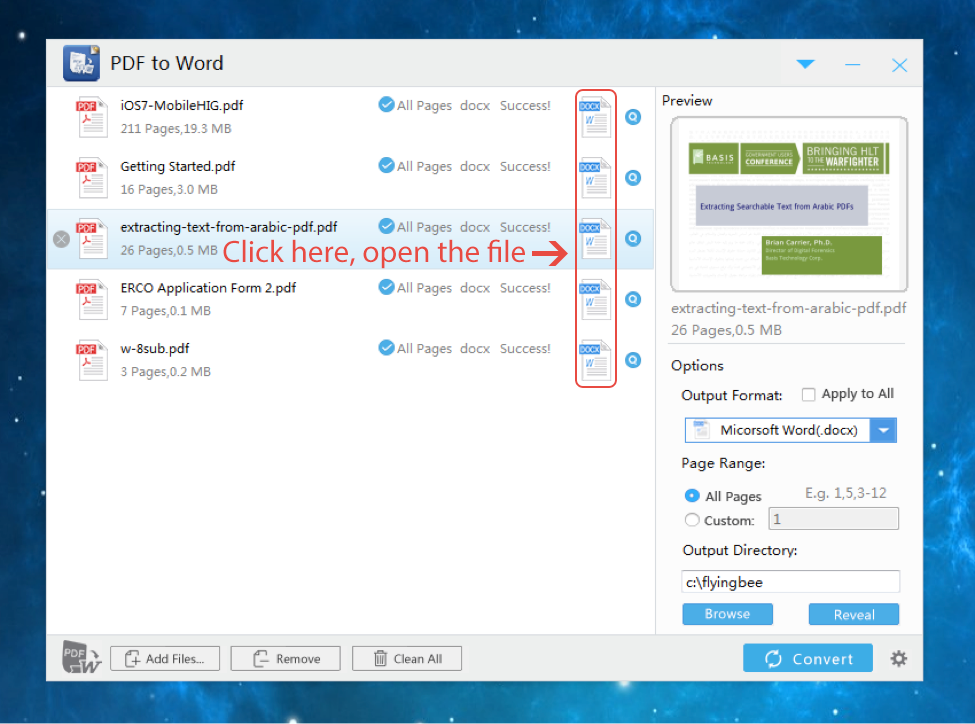
Task: Open docx output of extracting-text-from-arabic-pdf.pdf
Action: [595, 239]
